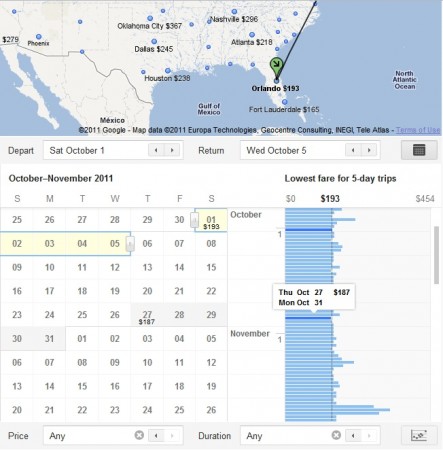Select November 15 in the calendar
The image size is (443, 450).
(82, 386)
